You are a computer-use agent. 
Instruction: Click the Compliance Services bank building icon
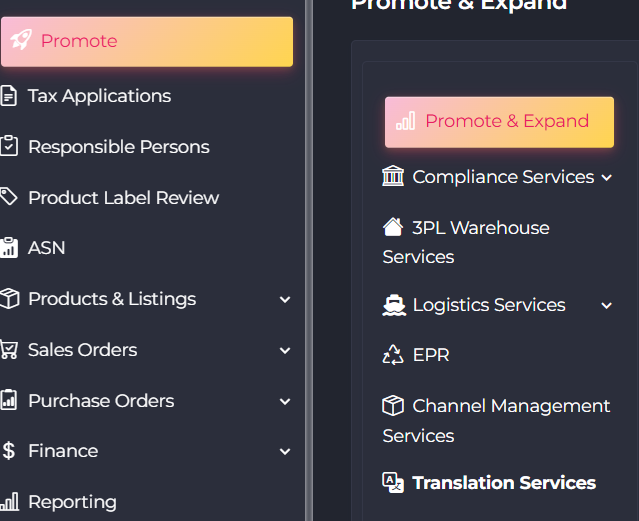point(393,177)
